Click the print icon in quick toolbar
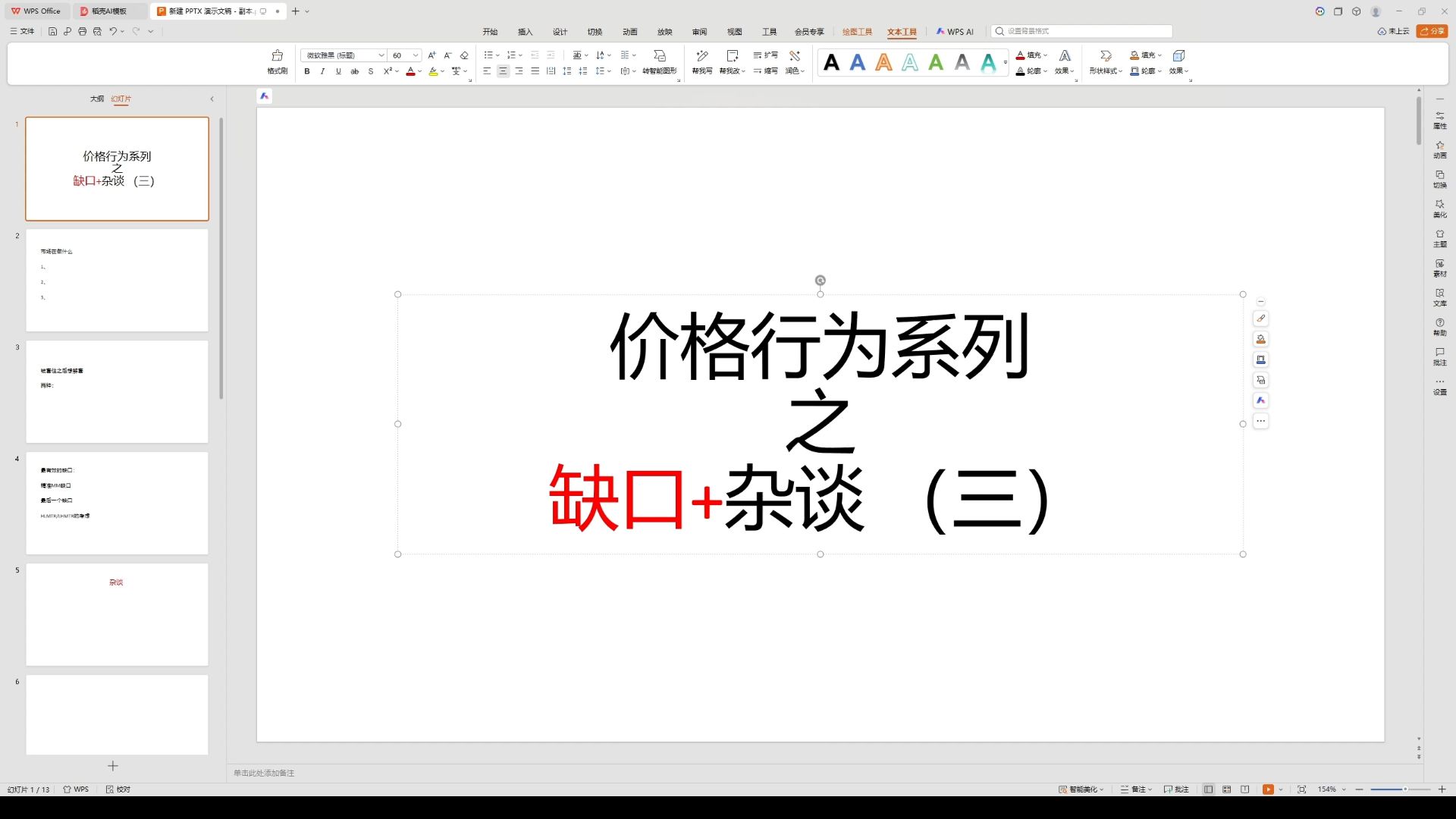The height and width of the screenshot is (819, 1456). [83, 31]
